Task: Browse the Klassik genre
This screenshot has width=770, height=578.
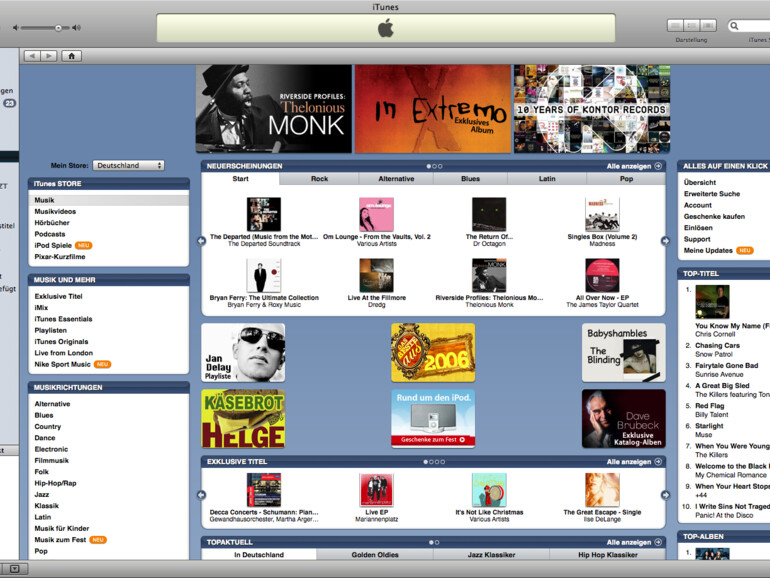Action: tap(47, 505)
